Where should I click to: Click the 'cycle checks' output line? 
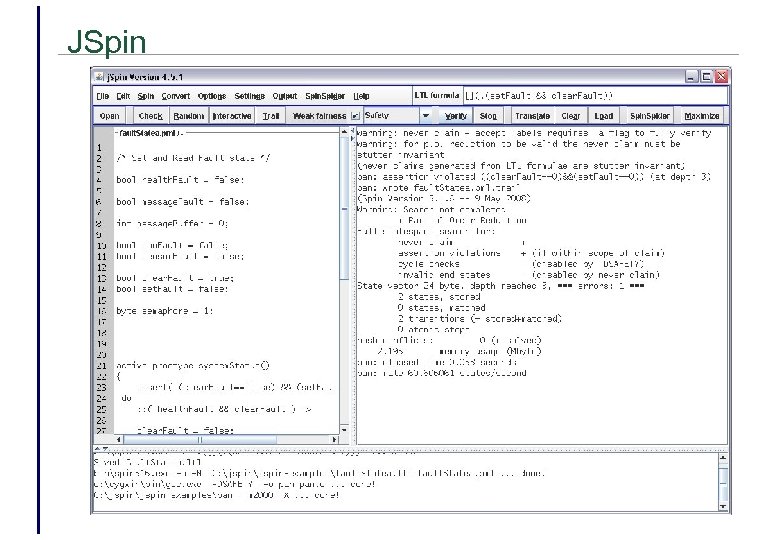click(x=428, y=264)
